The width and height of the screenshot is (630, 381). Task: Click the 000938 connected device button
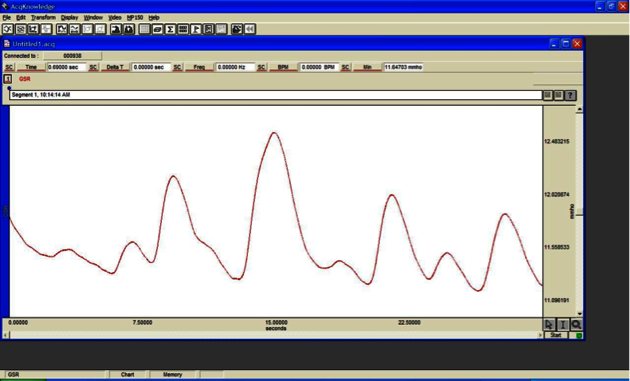72,56
